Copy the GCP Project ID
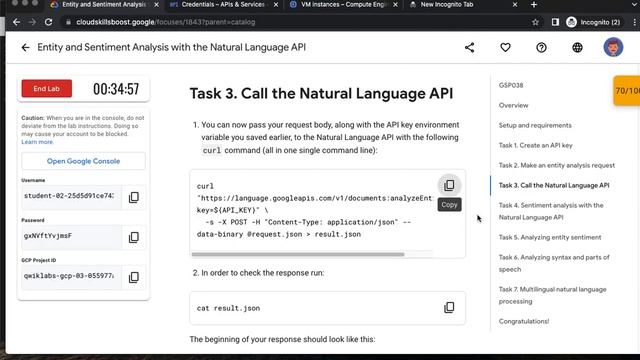The width and height of the screenshot is (640, 360). (x=134, y=277)
